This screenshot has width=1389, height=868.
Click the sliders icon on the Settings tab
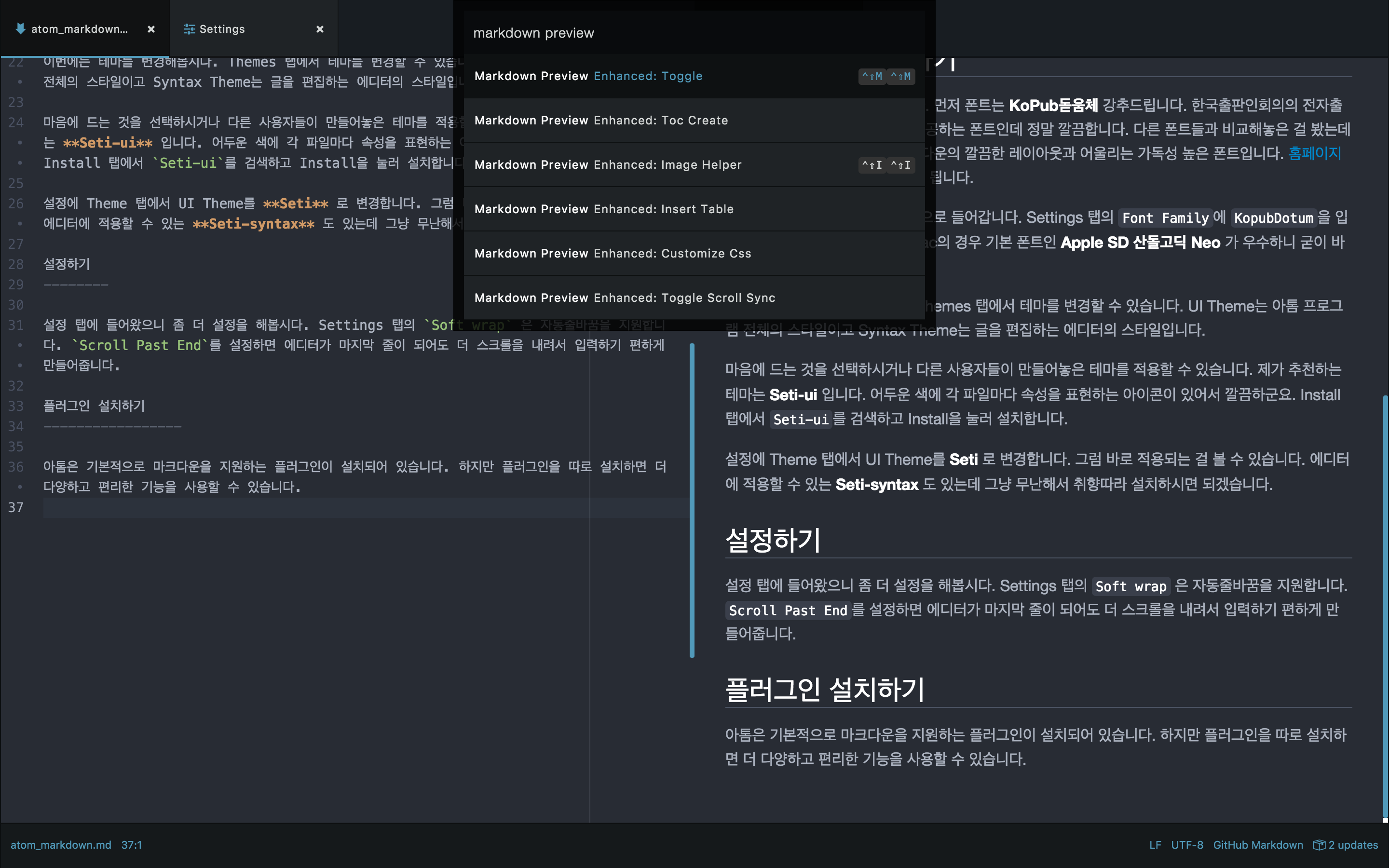coord(189,29)
